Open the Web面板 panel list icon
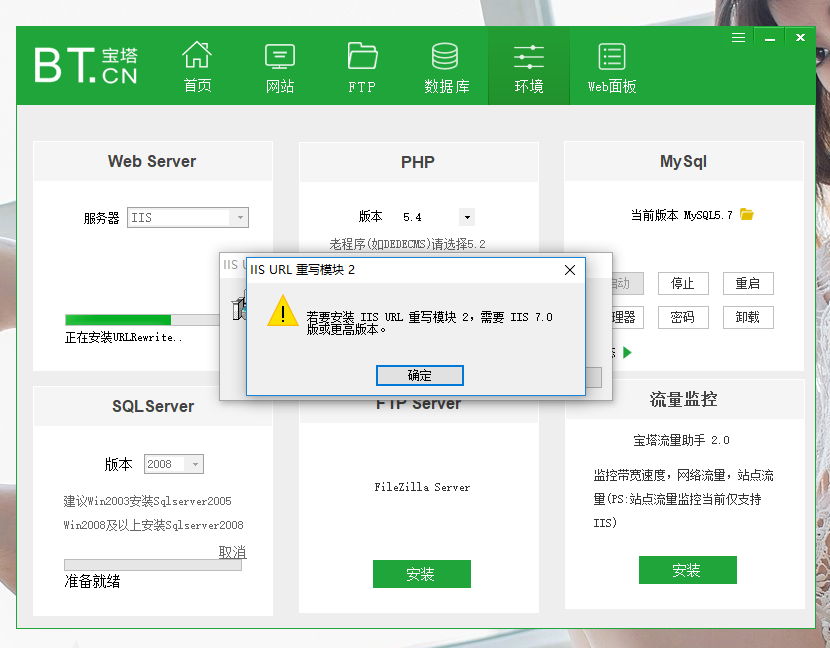The width and height of the screenshot is (830, 648). pyautogui.click(x=612, y=66)
